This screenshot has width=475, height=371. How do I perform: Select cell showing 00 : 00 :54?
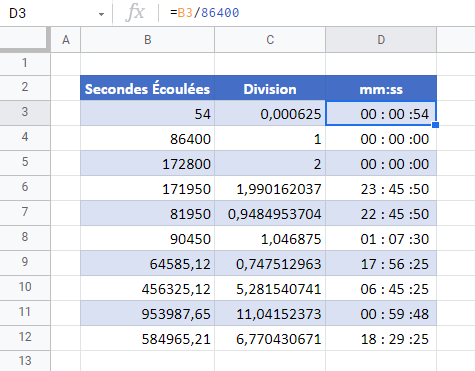[x=381, y=113]
